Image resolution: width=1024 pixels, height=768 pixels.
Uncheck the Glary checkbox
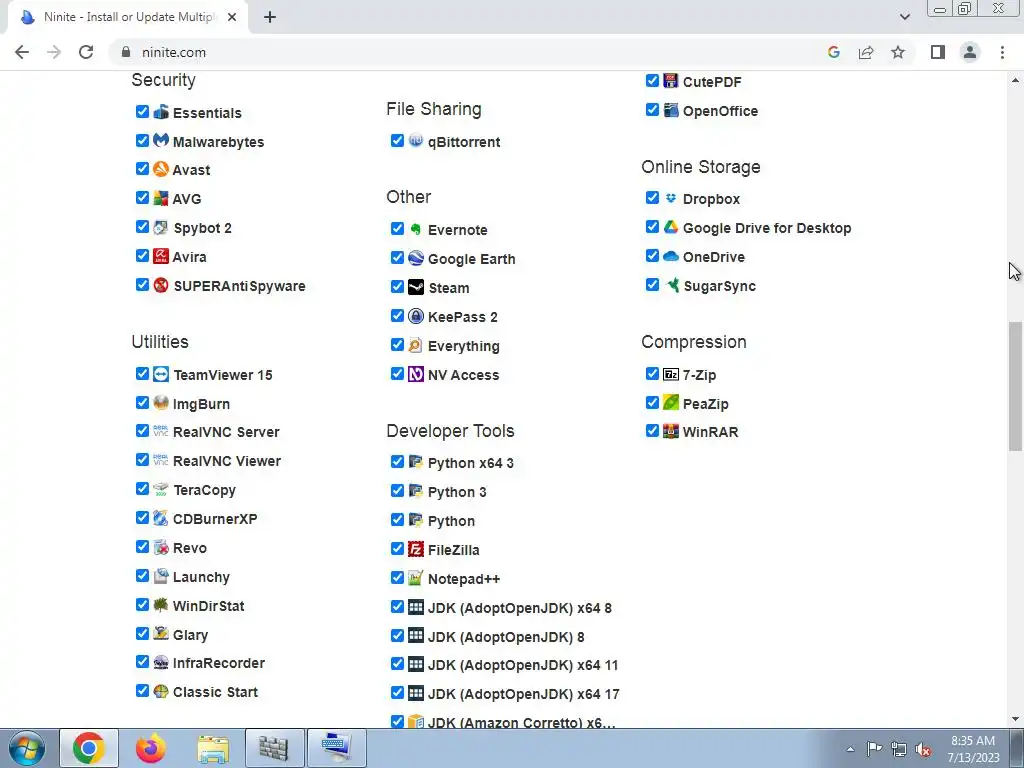point(142,633)
